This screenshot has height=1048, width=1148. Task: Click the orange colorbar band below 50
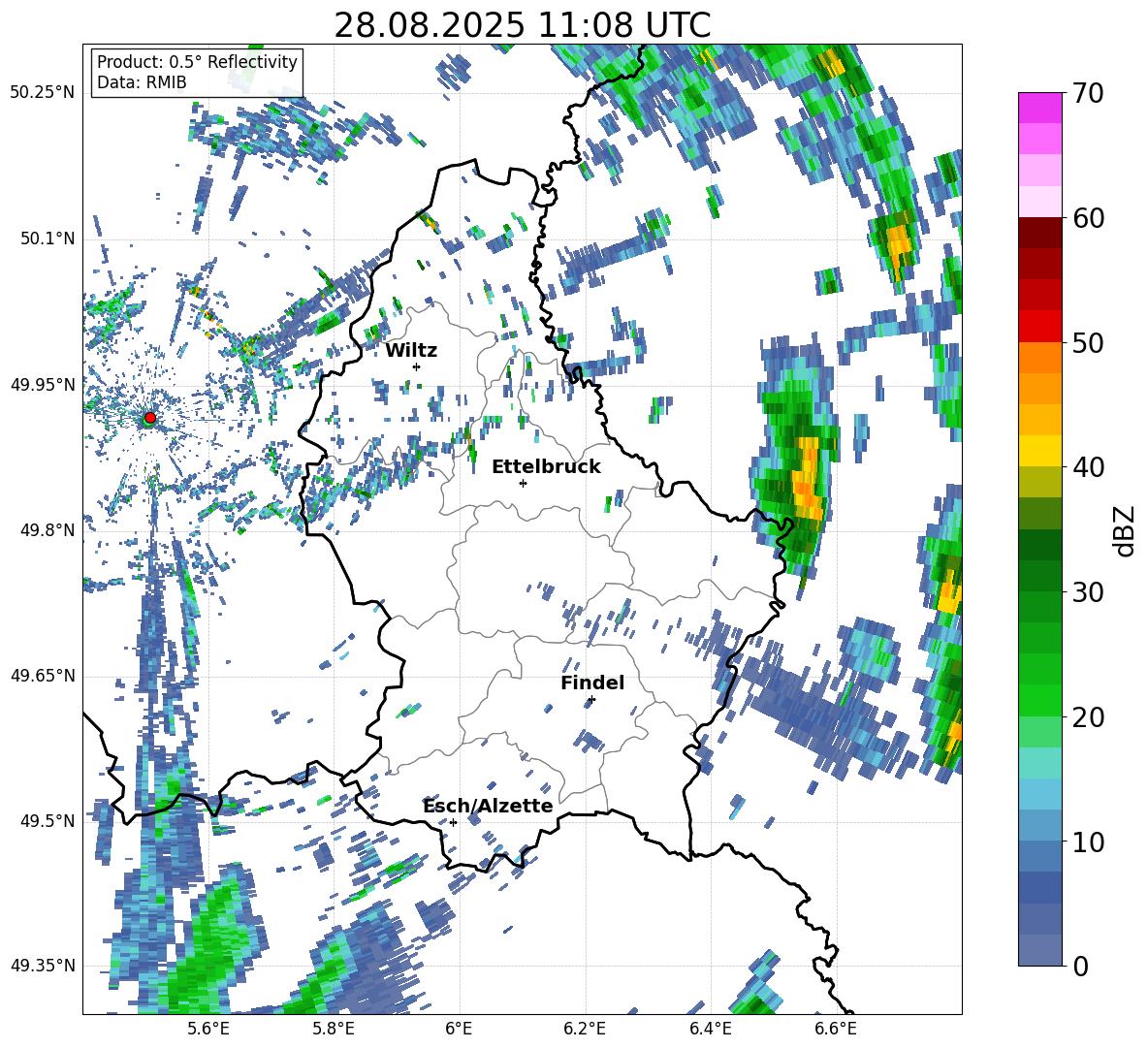[x=1039, y=358]
